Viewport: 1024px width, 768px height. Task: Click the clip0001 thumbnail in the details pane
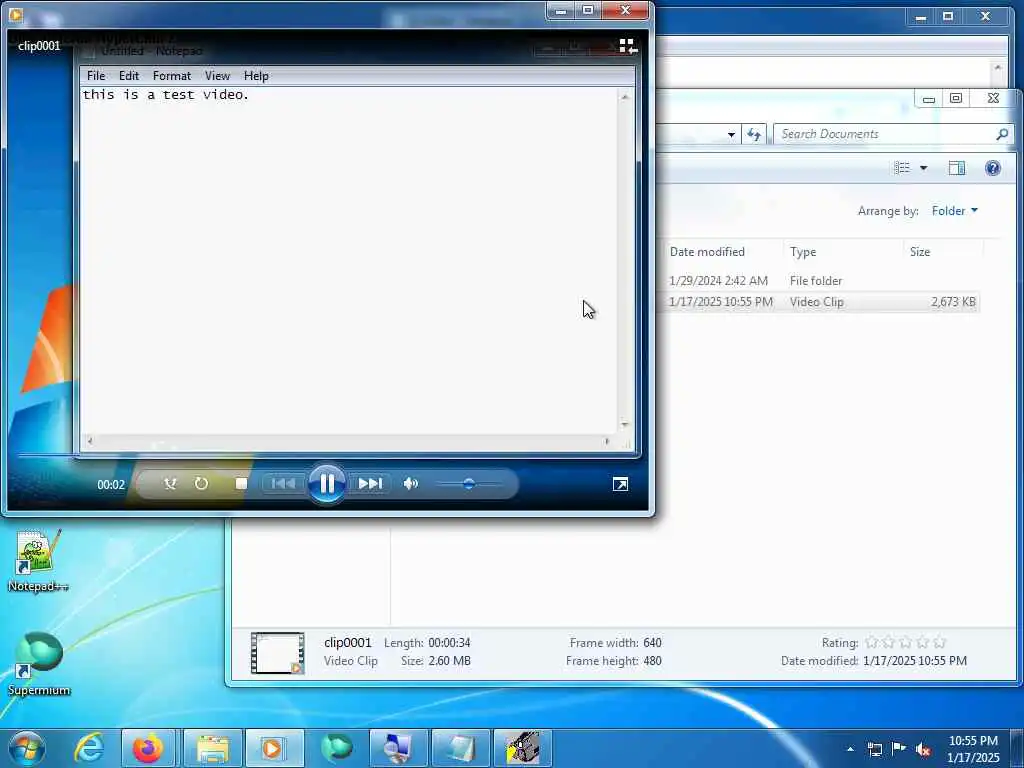coord(278,652)
